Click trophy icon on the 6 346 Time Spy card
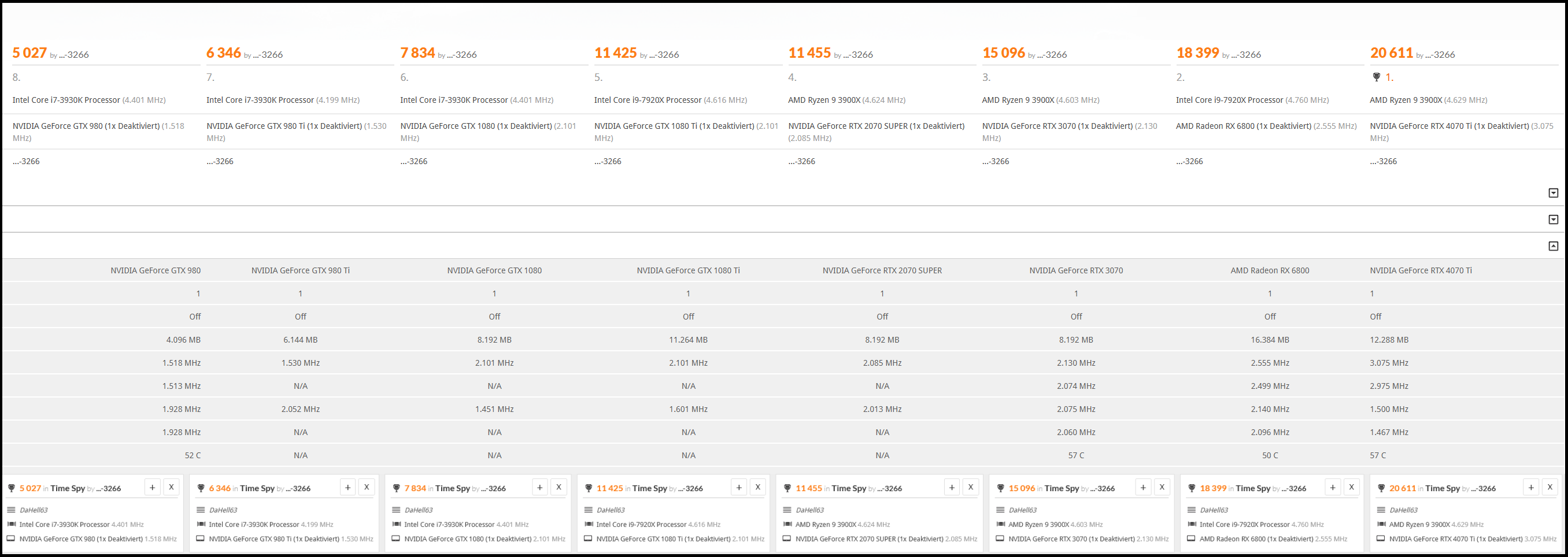Viewport: 1568px width, 557px height. click(x=201, y=488)
